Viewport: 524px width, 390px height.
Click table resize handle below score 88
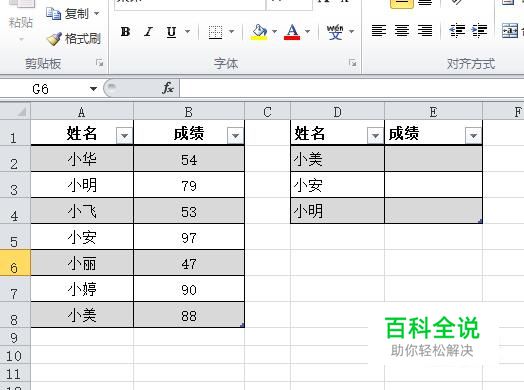pos(242,325)
